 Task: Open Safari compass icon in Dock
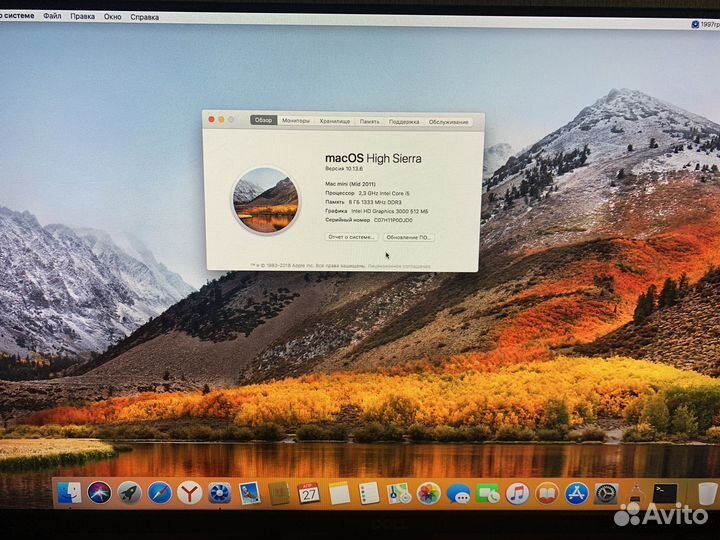pyautogui.click(x=160, y=494)
